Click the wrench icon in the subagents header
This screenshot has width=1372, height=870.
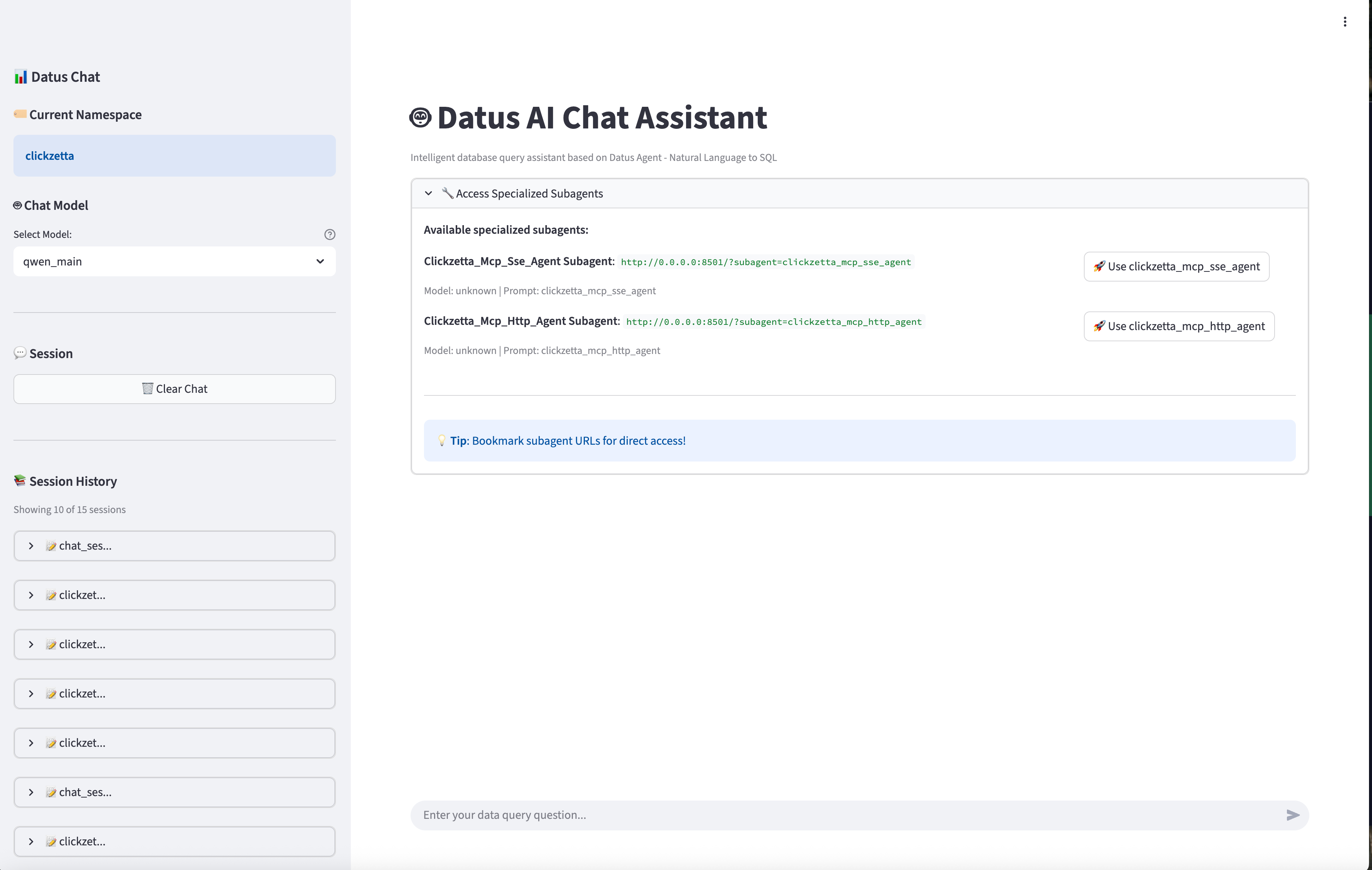(x=447, y=193)
